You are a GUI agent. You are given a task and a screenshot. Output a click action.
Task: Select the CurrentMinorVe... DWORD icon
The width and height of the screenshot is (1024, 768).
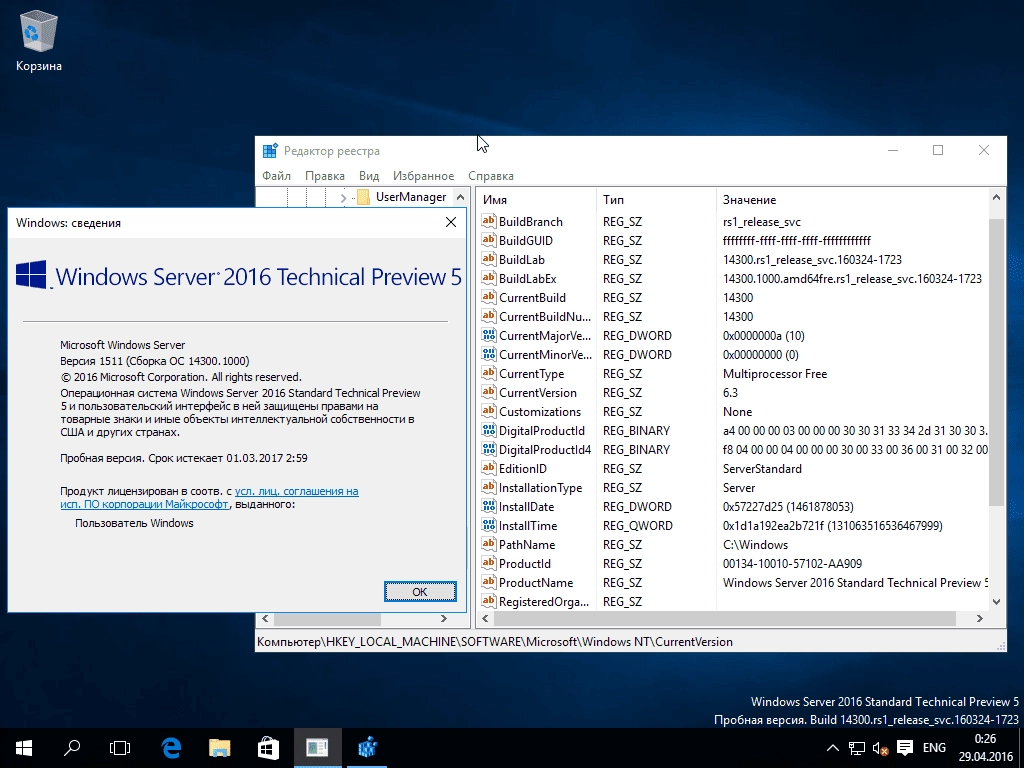pos(488,354)
